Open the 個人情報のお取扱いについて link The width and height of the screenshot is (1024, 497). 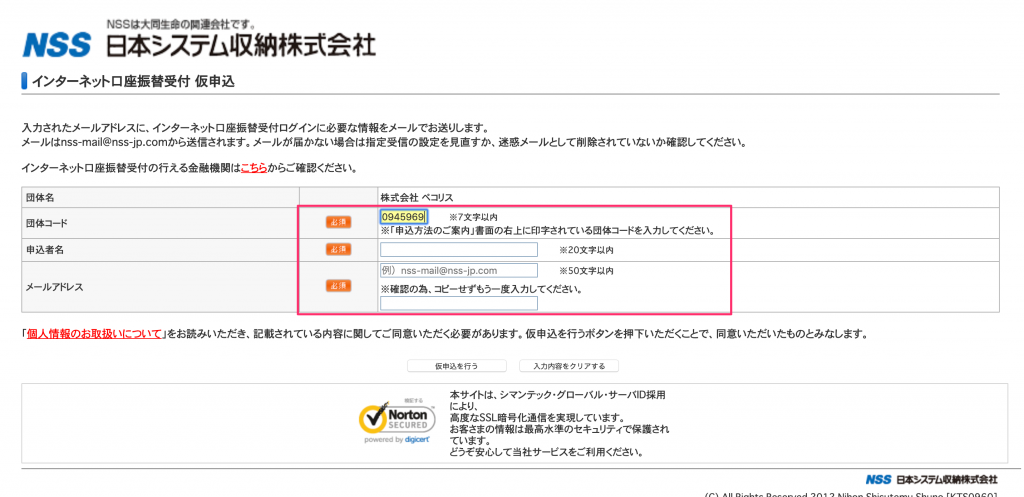tap(94, 334)
